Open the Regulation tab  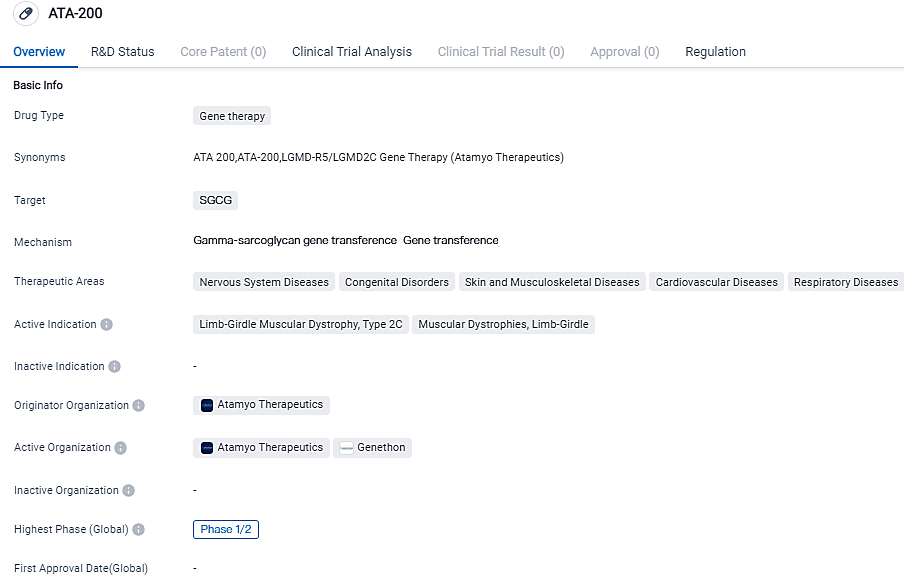(x=715, y=52)
